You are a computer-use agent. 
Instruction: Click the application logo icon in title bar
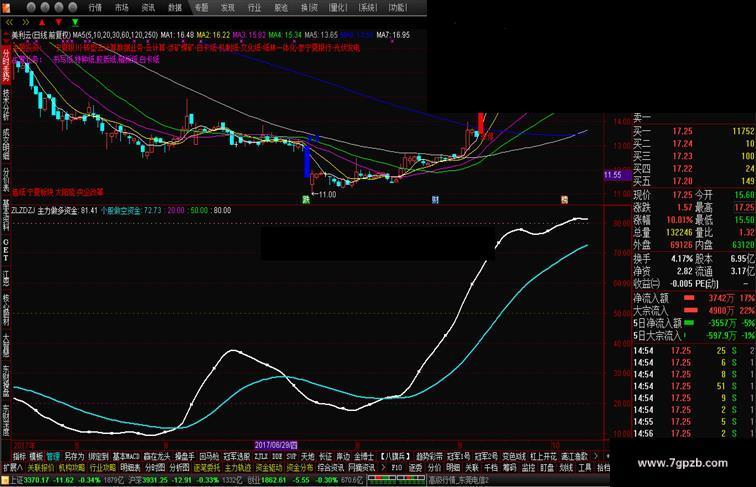click(x=5, y=7)
